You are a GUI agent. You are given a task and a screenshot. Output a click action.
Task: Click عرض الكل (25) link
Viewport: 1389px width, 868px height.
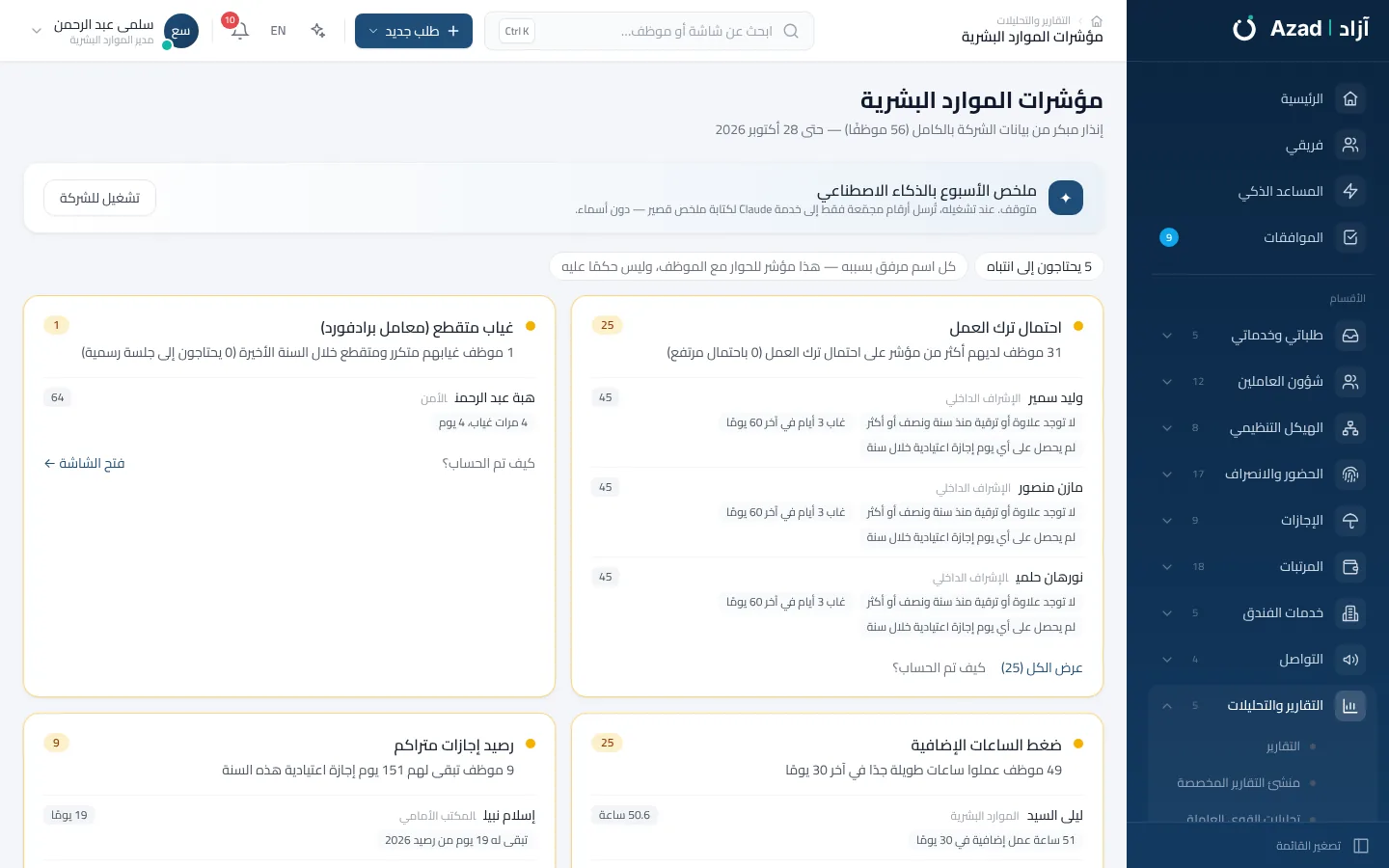tap(1042, 667)
